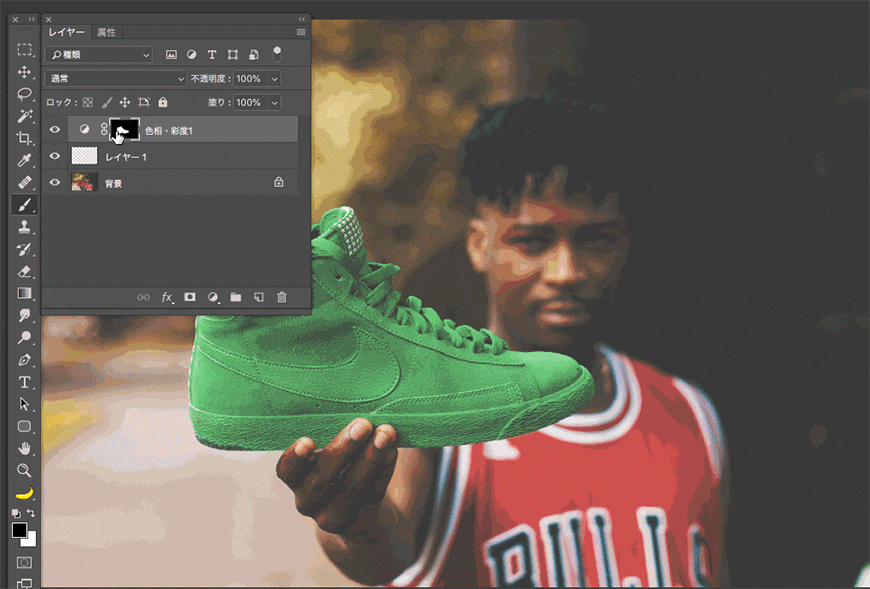Select the Crop tool
The image size is (870, 589).
click(24, 138)
